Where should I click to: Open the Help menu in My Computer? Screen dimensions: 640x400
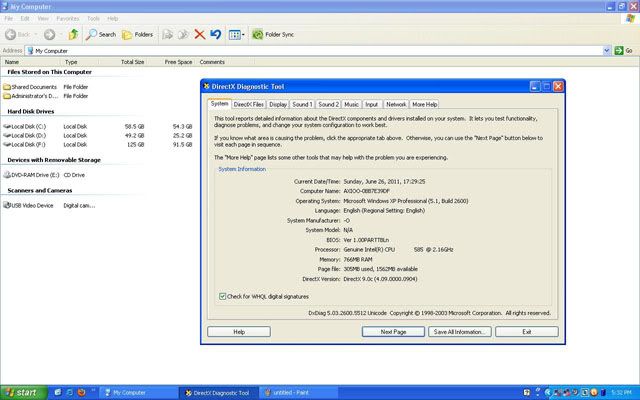(113, 19)
